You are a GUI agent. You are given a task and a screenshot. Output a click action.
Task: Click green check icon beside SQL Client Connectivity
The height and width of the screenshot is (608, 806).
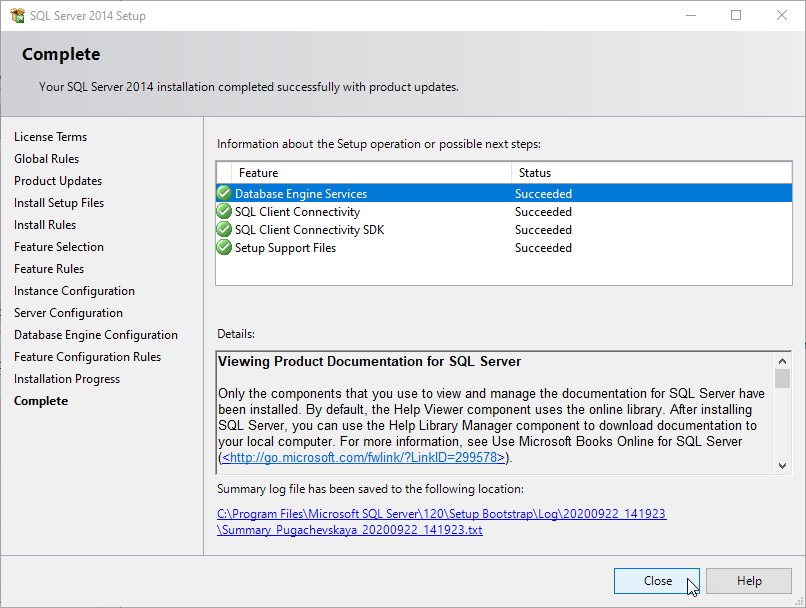point(224,212)
